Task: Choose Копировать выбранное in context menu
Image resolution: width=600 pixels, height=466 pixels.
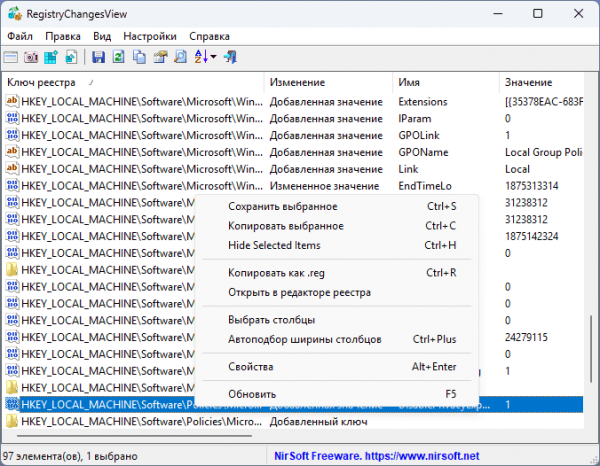Action: 337,226
